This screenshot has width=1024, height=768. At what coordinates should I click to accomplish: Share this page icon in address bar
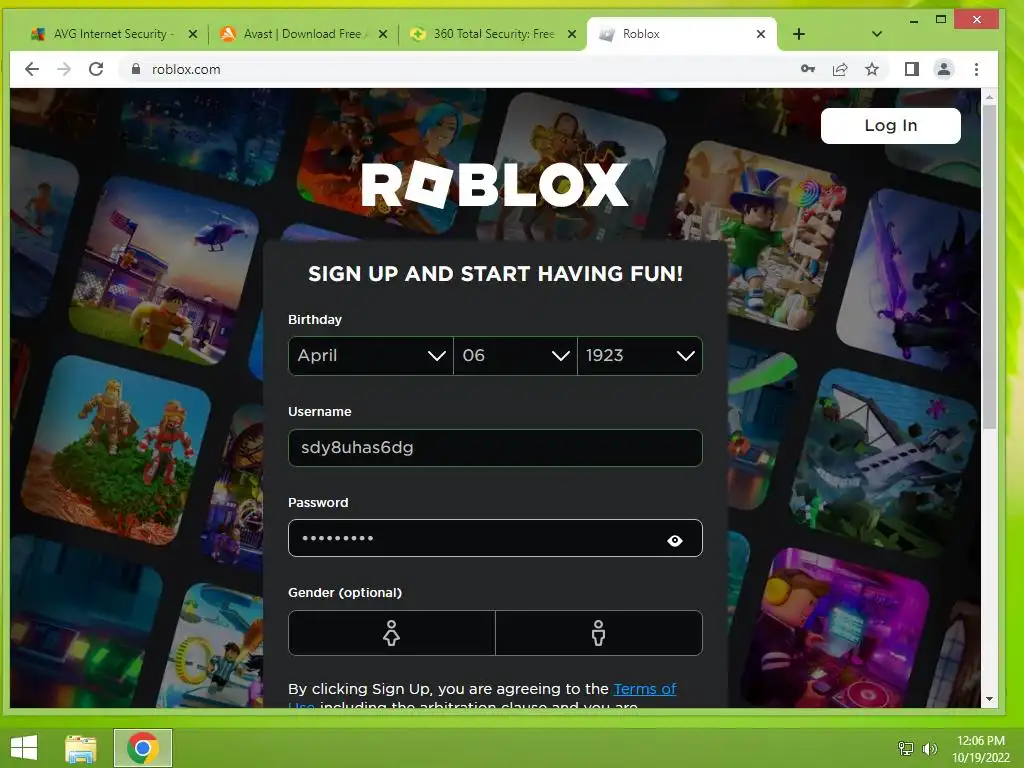[x=840, y=69]
